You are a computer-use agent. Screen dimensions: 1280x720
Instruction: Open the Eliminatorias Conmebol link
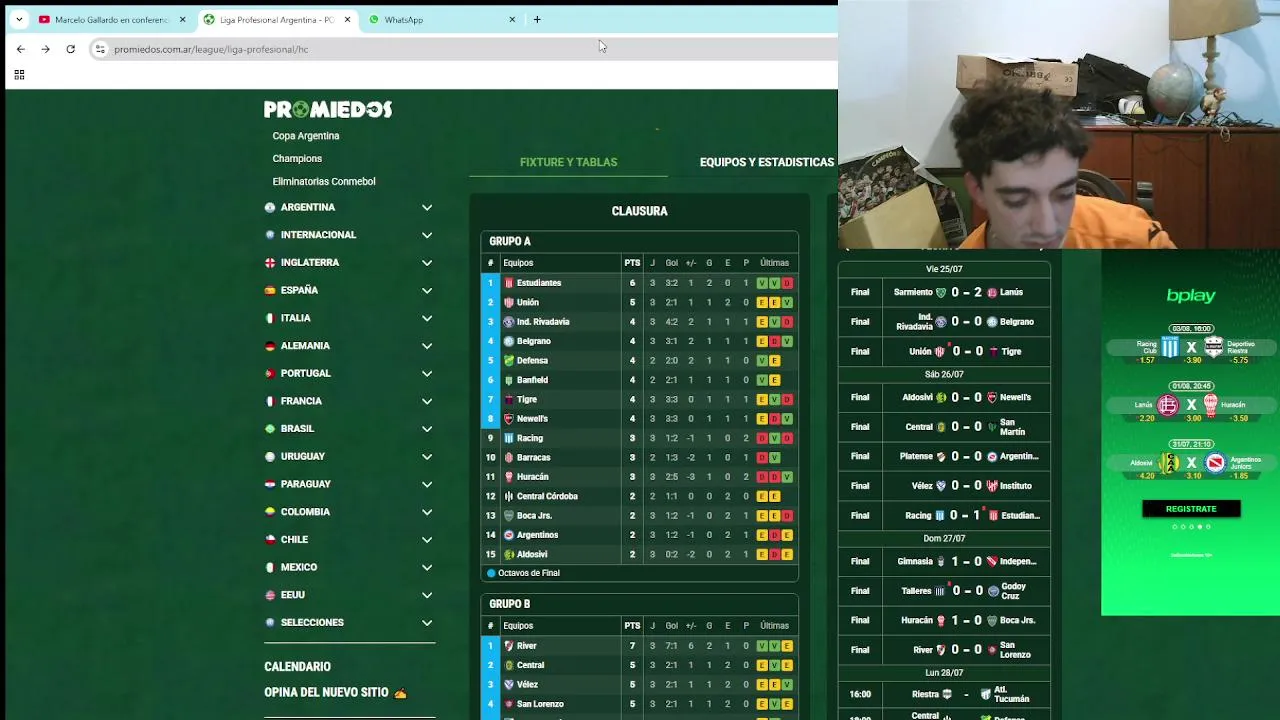[324, 182]
